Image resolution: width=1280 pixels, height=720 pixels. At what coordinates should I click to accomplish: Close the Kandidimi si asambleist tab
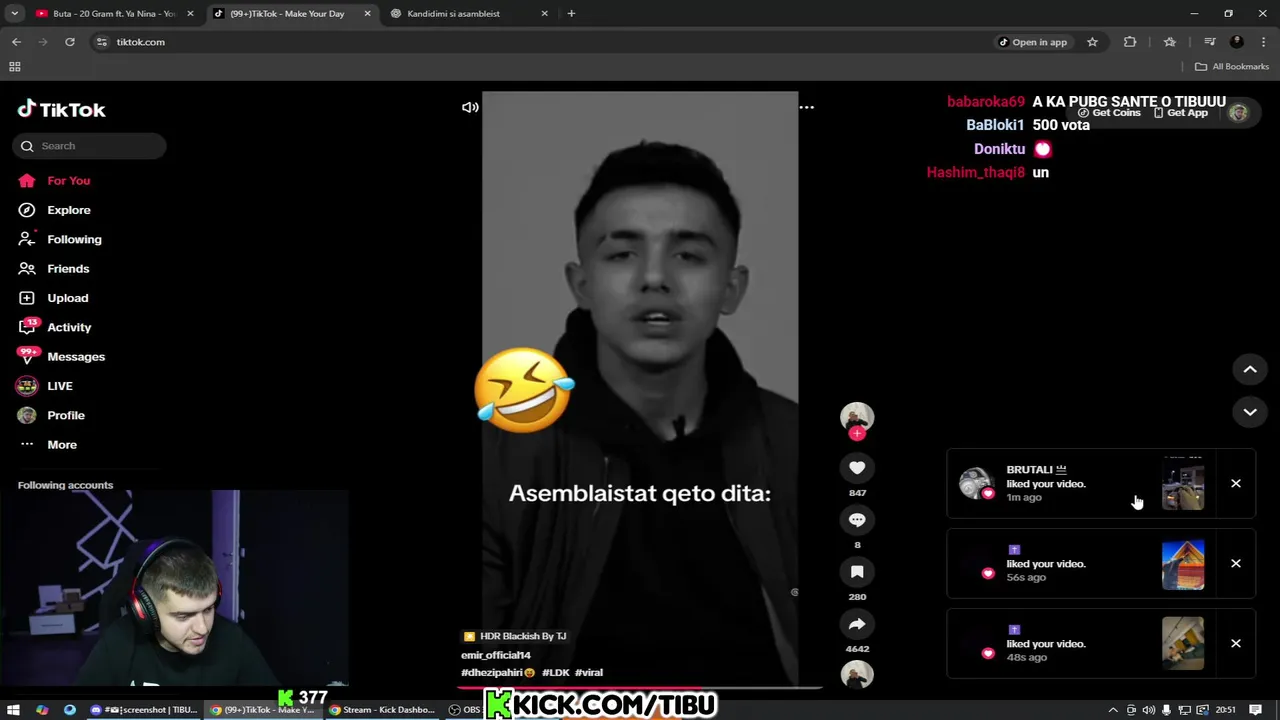pos(544,14)
